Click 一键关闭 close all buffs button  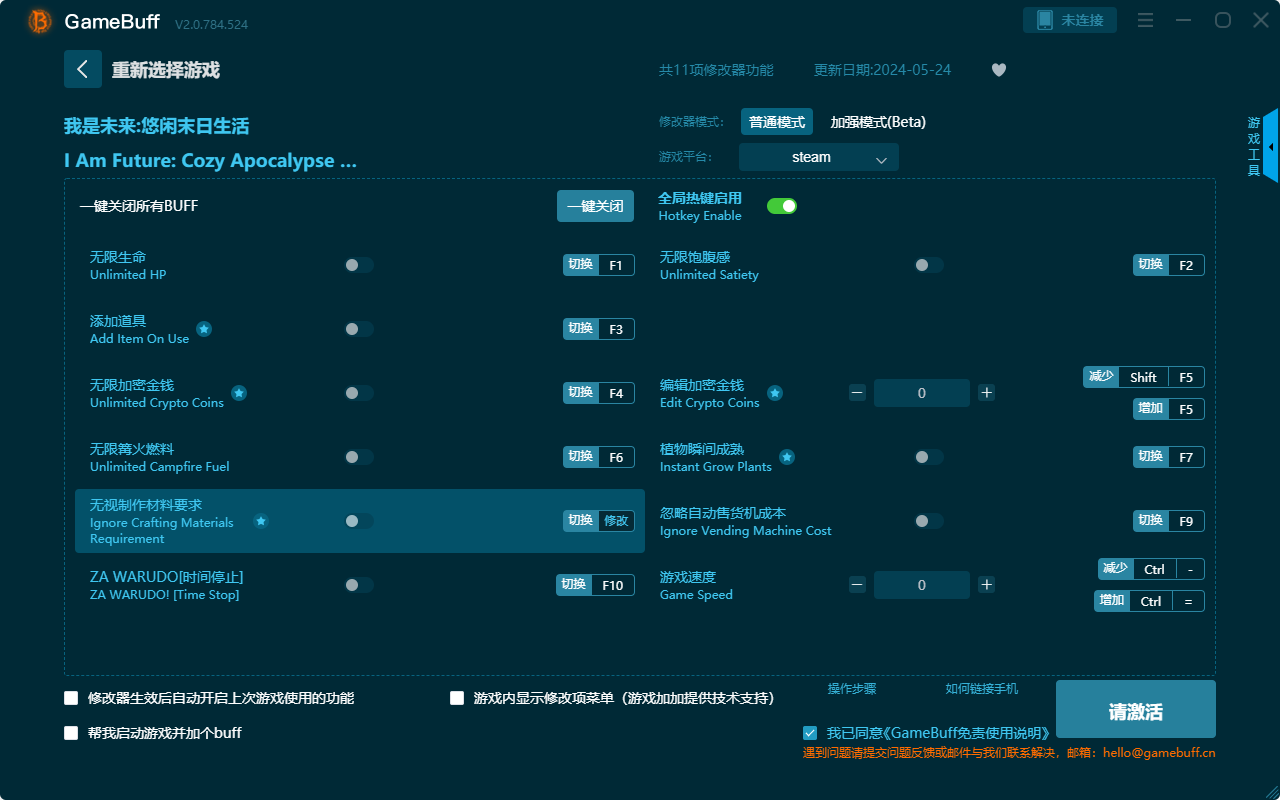tap(595, 206)
